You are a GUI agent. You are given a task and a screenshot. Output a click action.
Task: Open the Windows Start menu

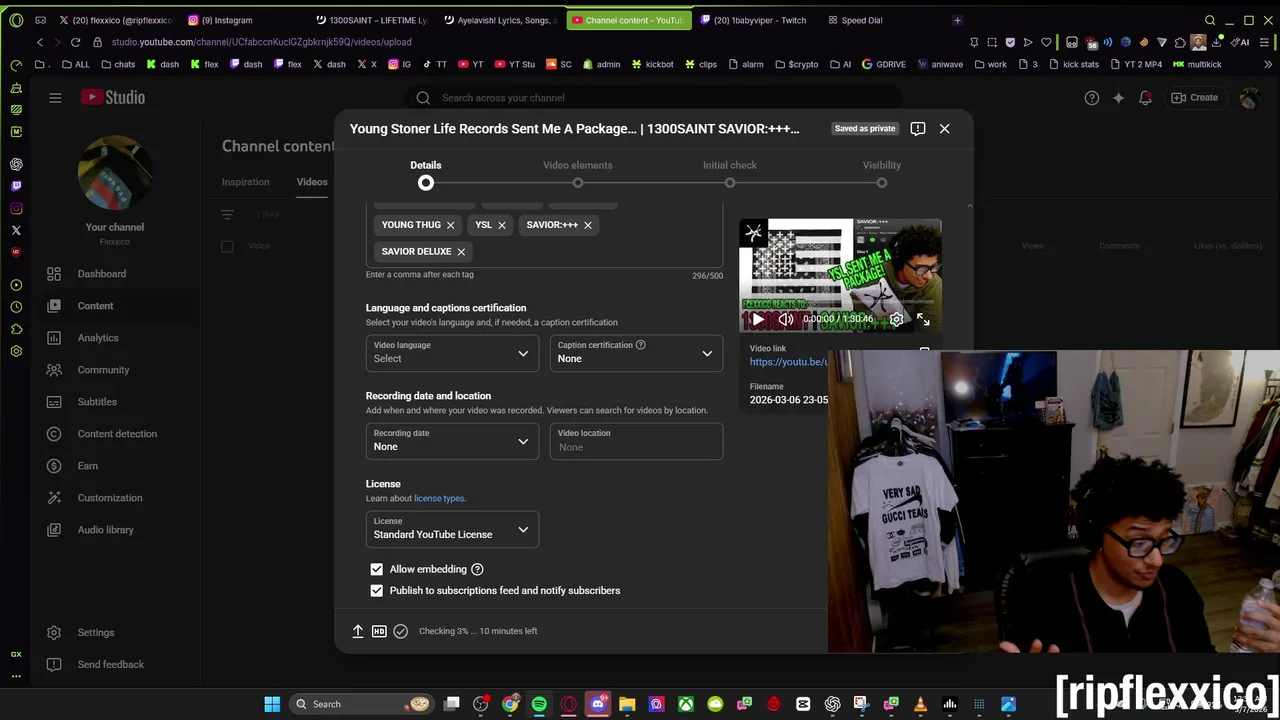coord(272,704)
